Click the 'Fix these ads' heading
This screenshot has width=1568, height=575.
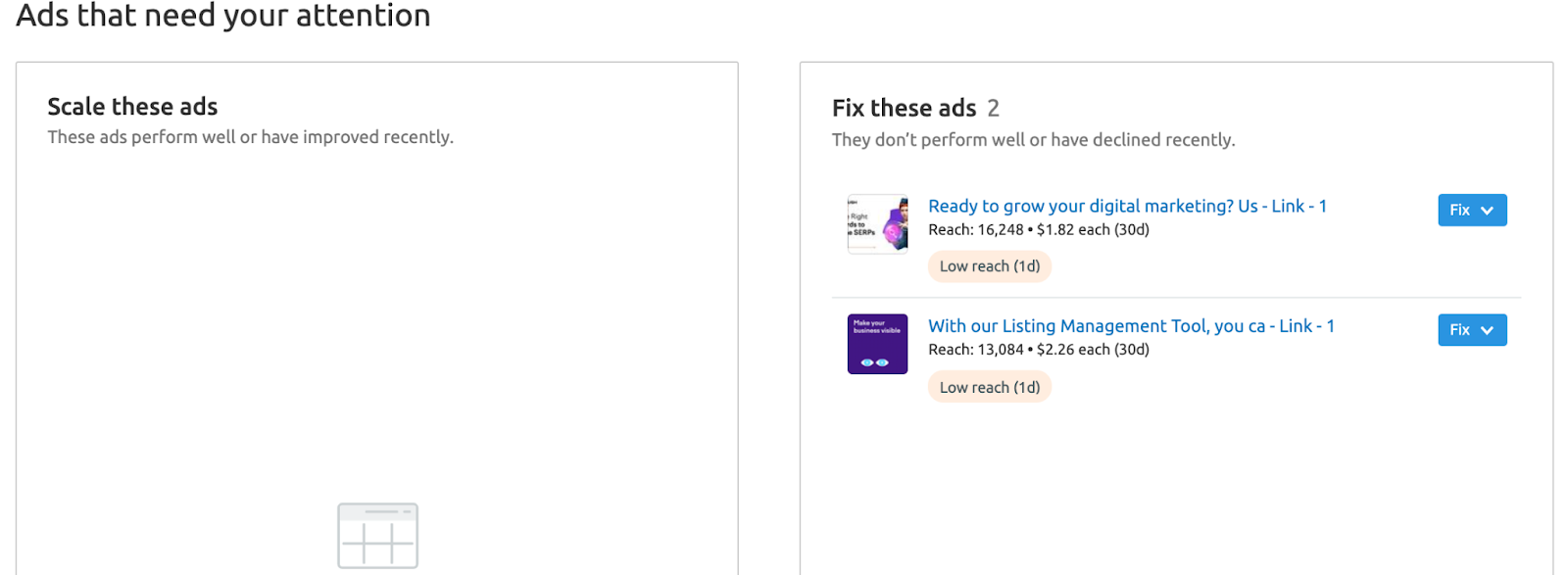point(904,108)
